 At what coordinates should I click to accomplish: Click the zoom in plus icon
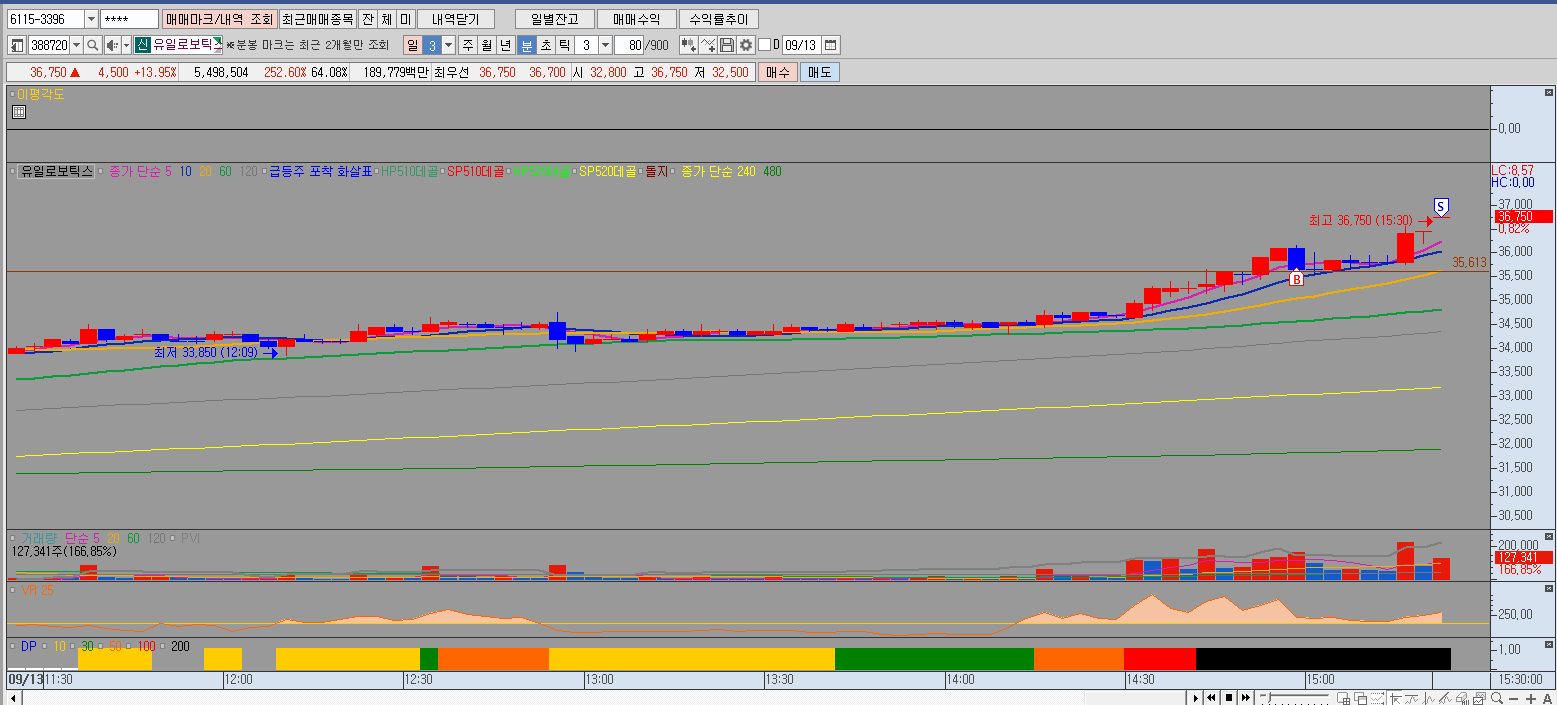(1531, 698)
